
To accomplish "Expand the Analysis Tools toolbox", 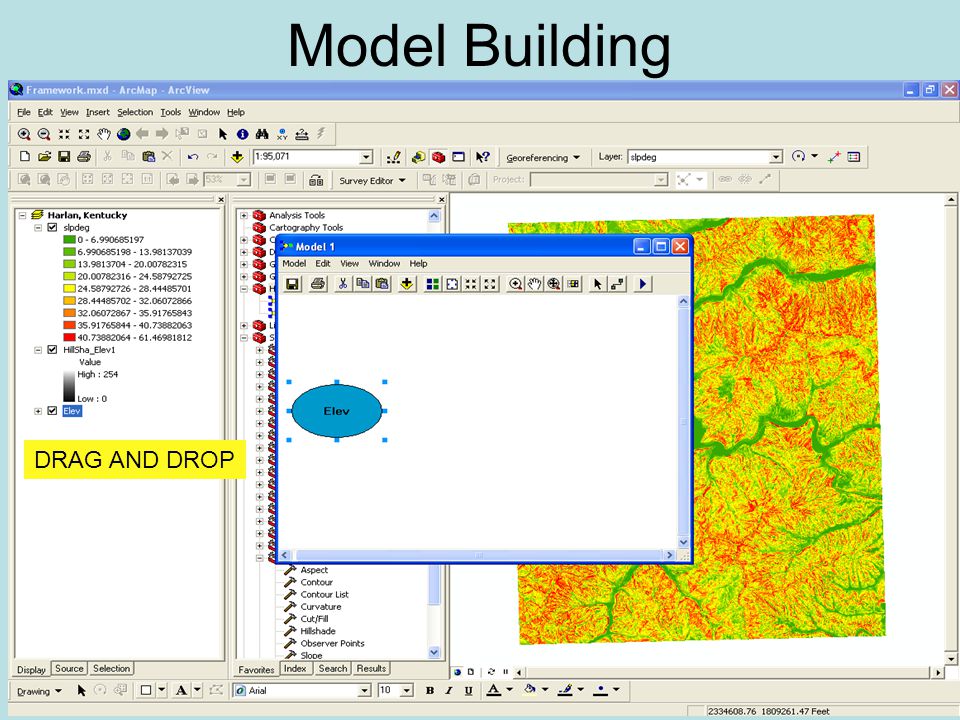I will (244, 215).
